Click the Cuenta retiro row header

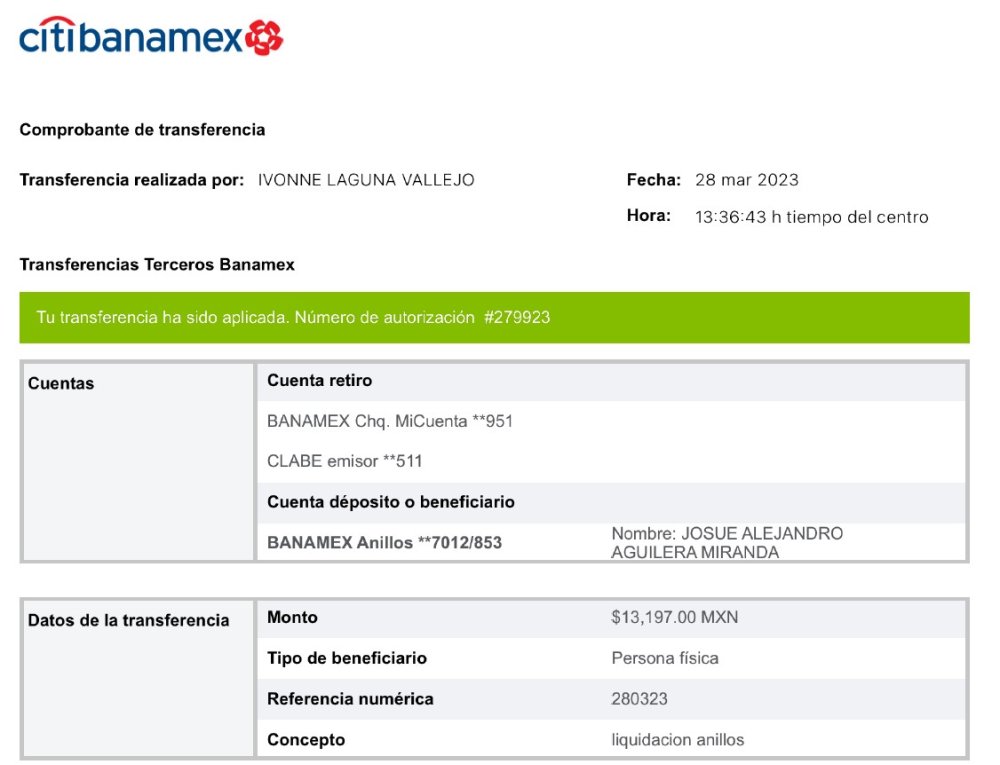(x=611, y=381)
